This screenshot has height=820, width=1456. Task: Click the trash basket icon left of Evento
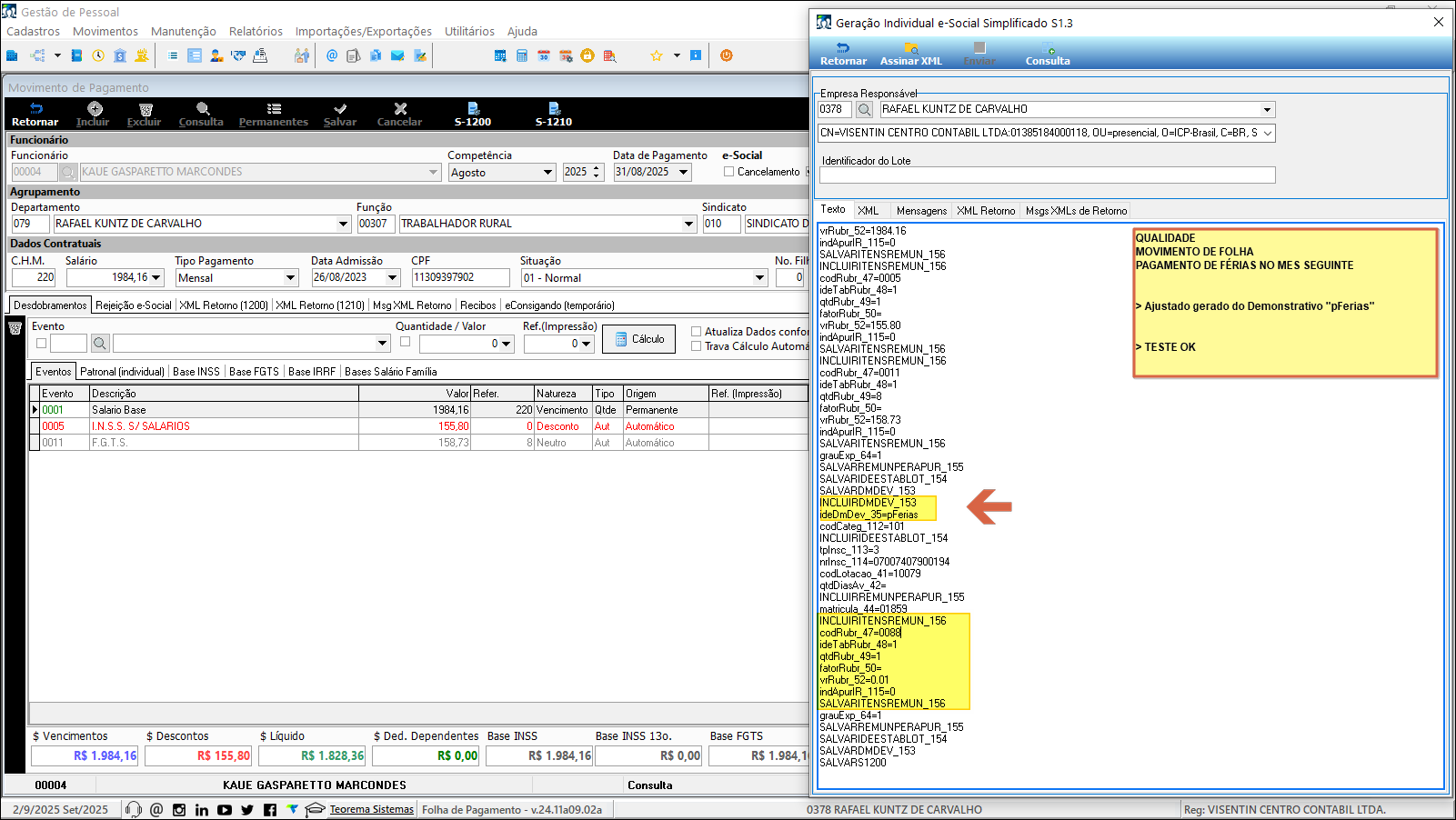tap(15, 328)
